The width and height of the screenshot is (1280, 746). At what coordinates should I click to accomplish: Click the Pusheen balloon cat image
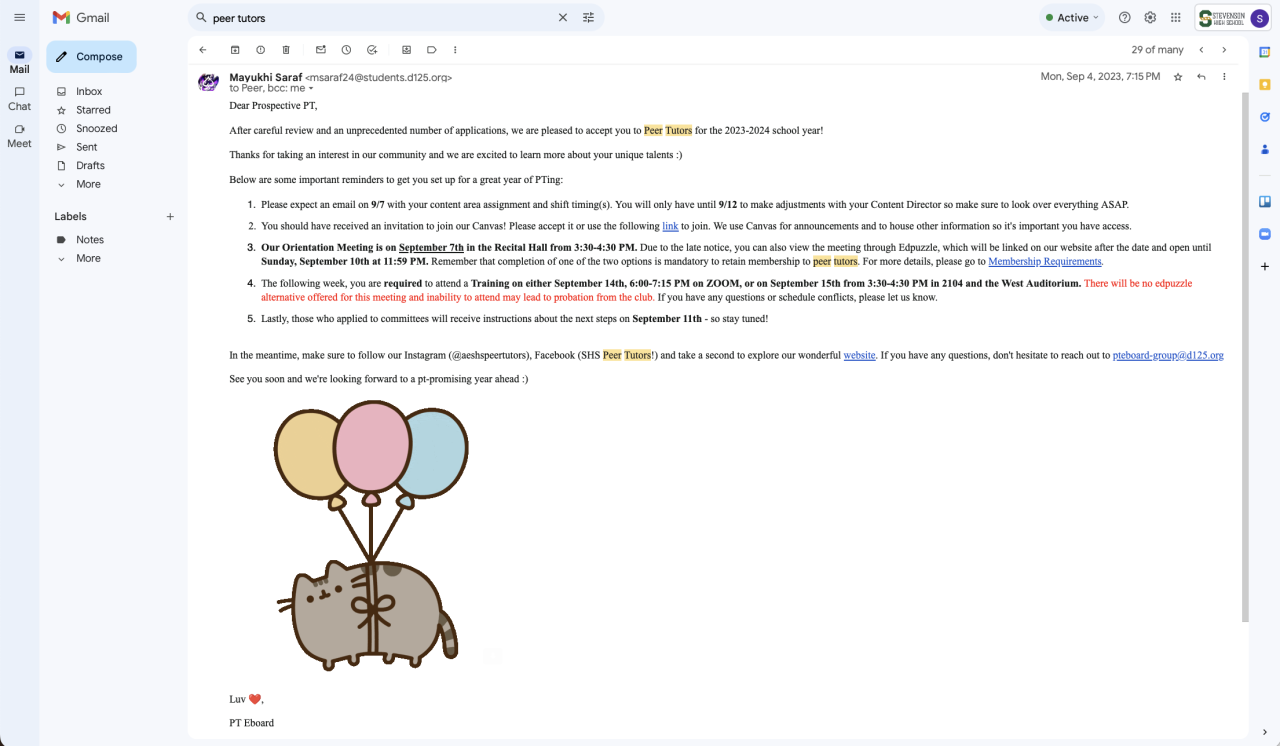[371, 536]
